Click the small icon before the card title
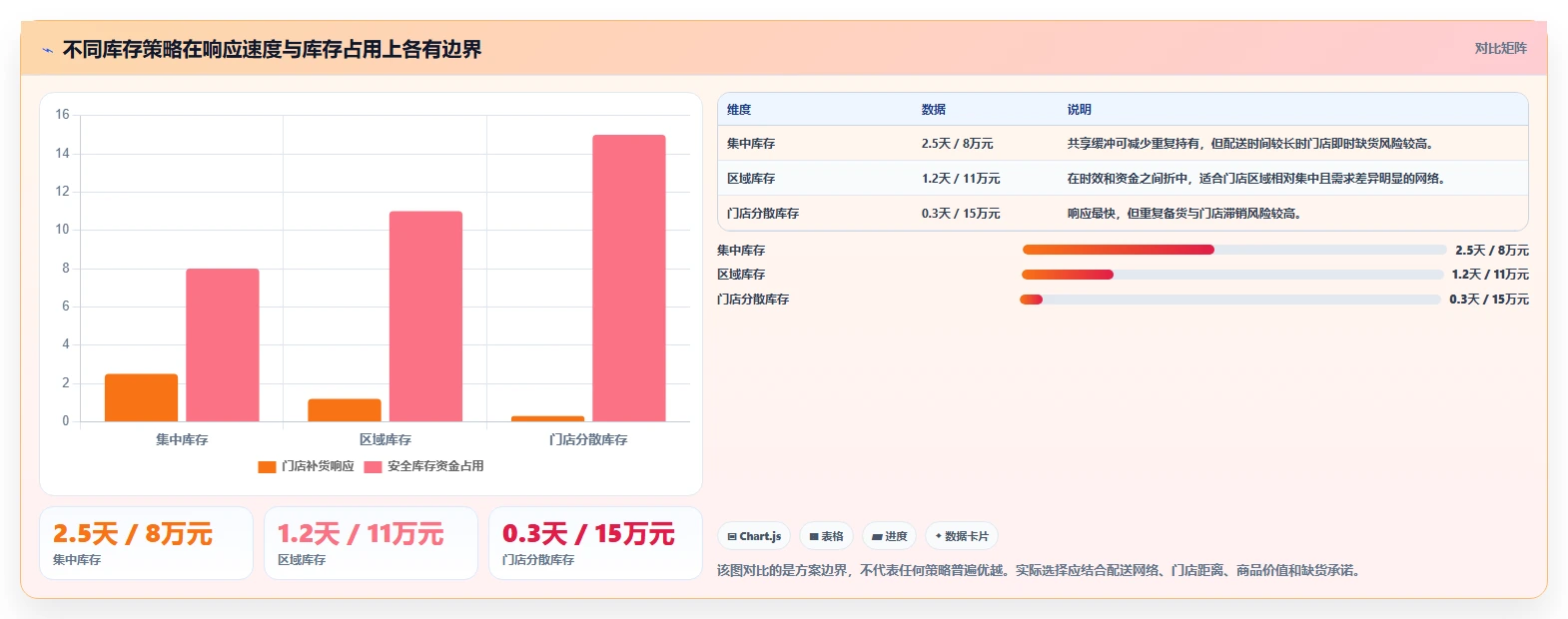 (47, 50)
